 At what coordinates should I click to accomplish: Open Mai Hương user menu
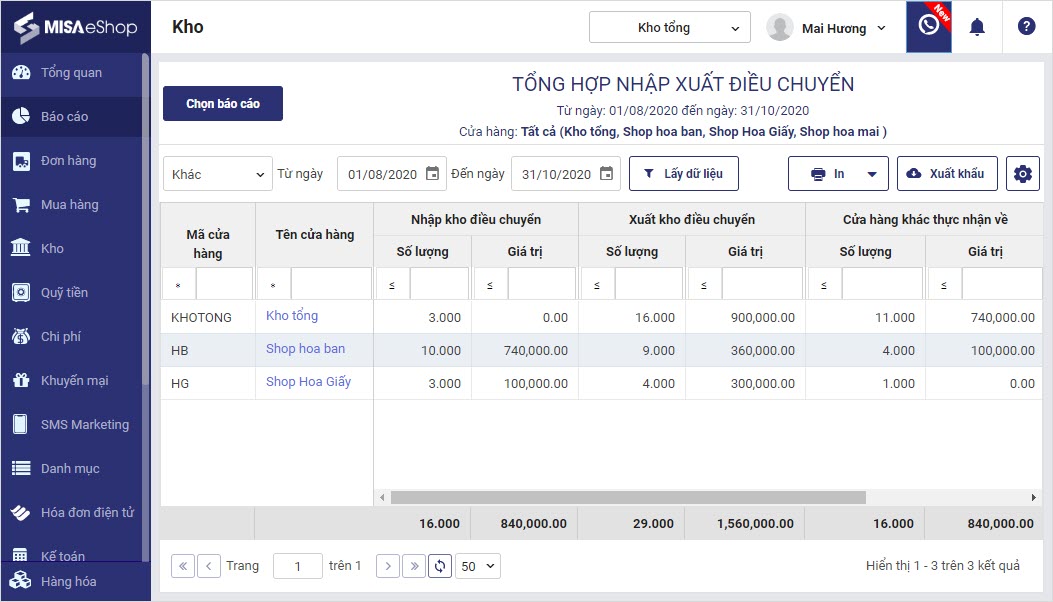pos(827,28)
